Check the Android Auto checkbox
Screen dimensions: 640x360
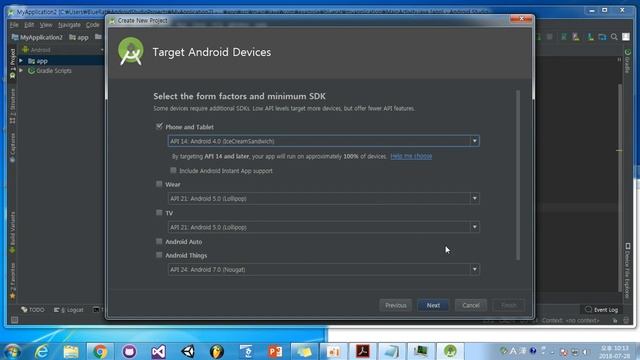coord(159,241)
